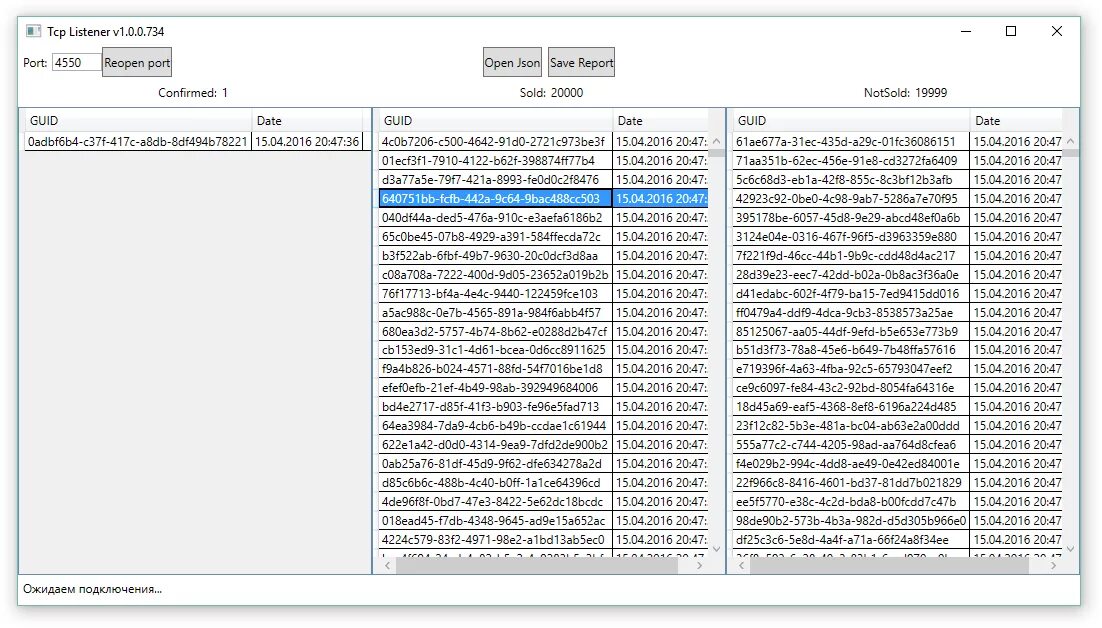Viewport: 1102px width, 628px height.
Task: Save the report
Action: [581, 63]
